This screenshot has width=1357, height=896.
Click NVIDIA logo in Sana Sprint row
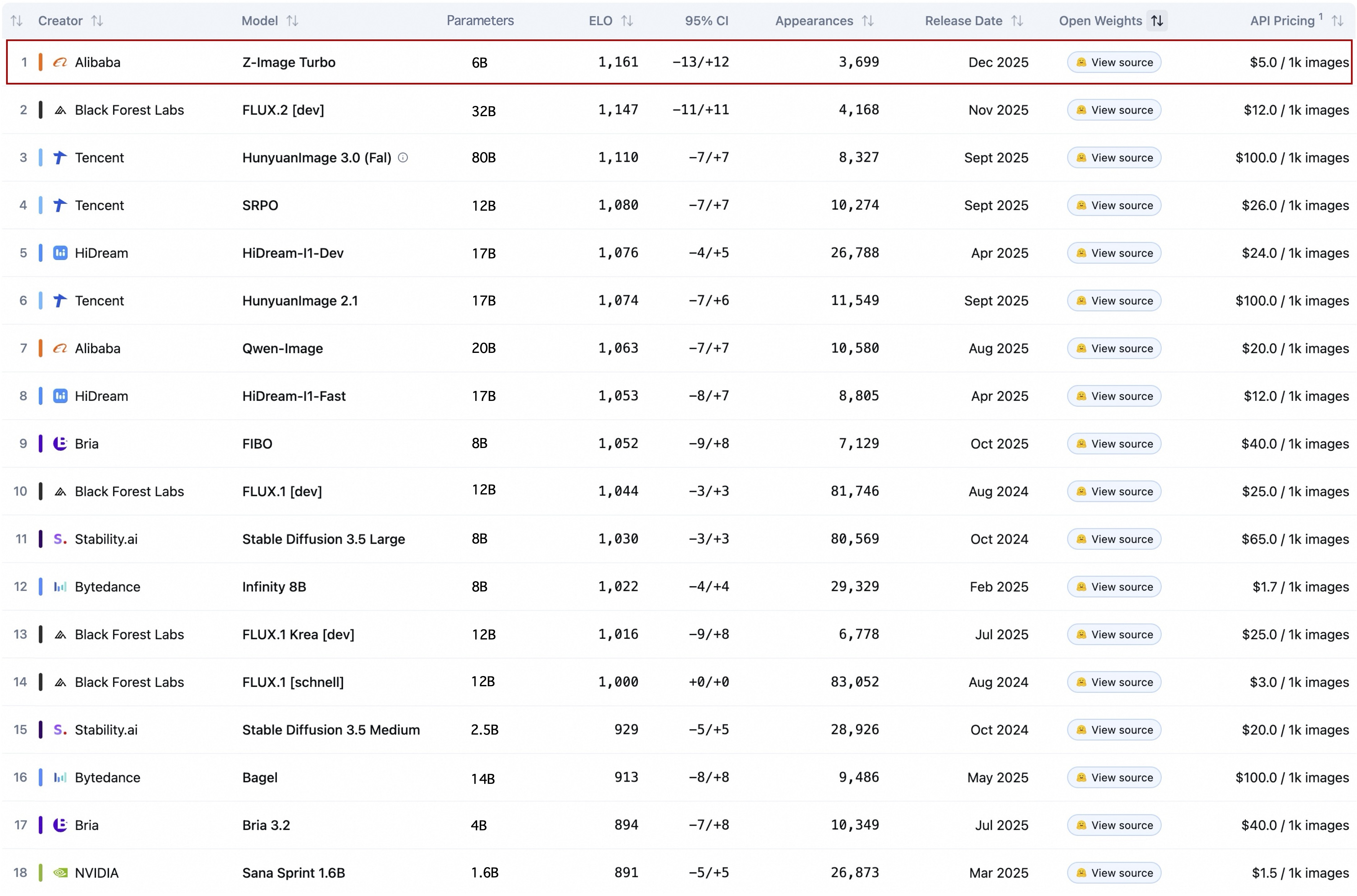60,873
